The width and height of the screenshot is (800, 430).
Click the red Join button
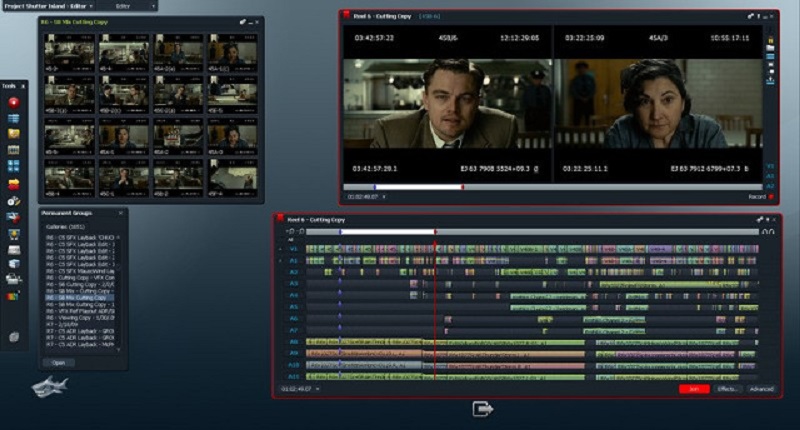[x=693, y=388]
